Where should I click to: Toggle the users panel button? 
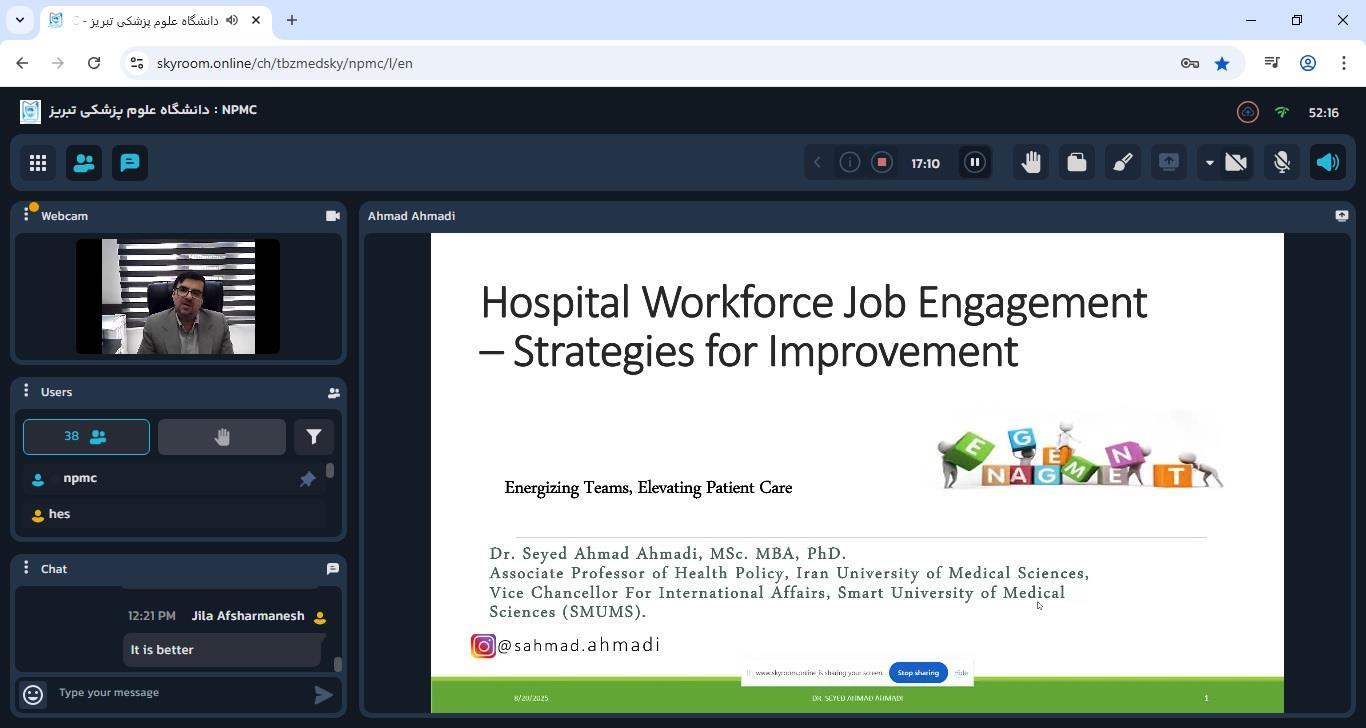[x=84, y=163]
